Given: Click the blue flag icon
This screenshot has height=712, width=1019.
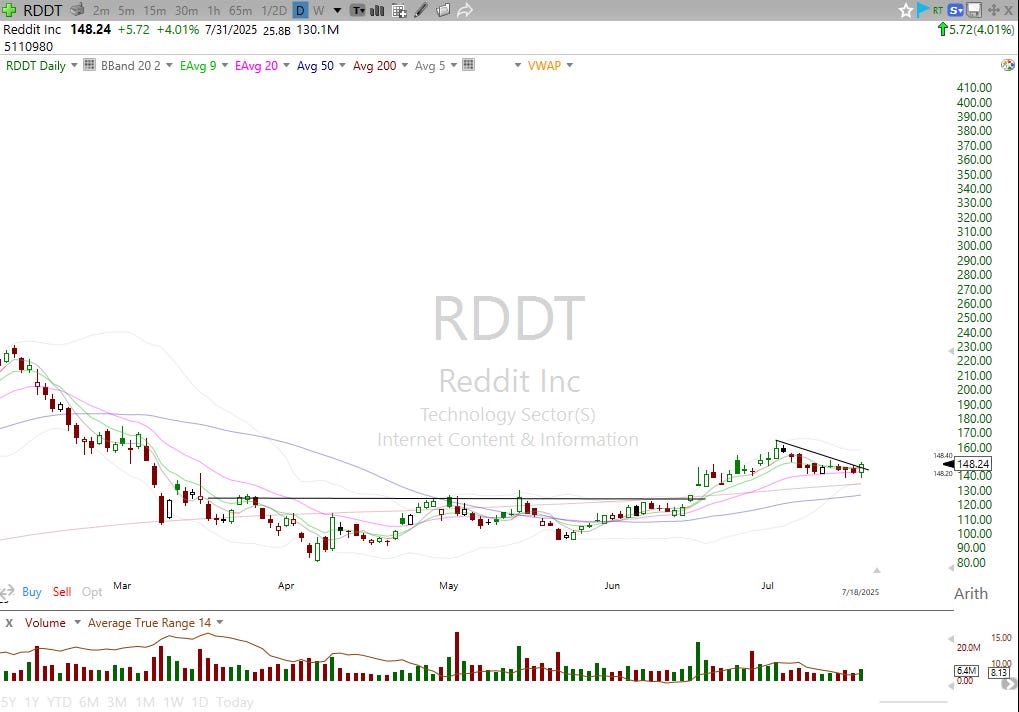Looking at the screenshot, I should click(923, 10).
